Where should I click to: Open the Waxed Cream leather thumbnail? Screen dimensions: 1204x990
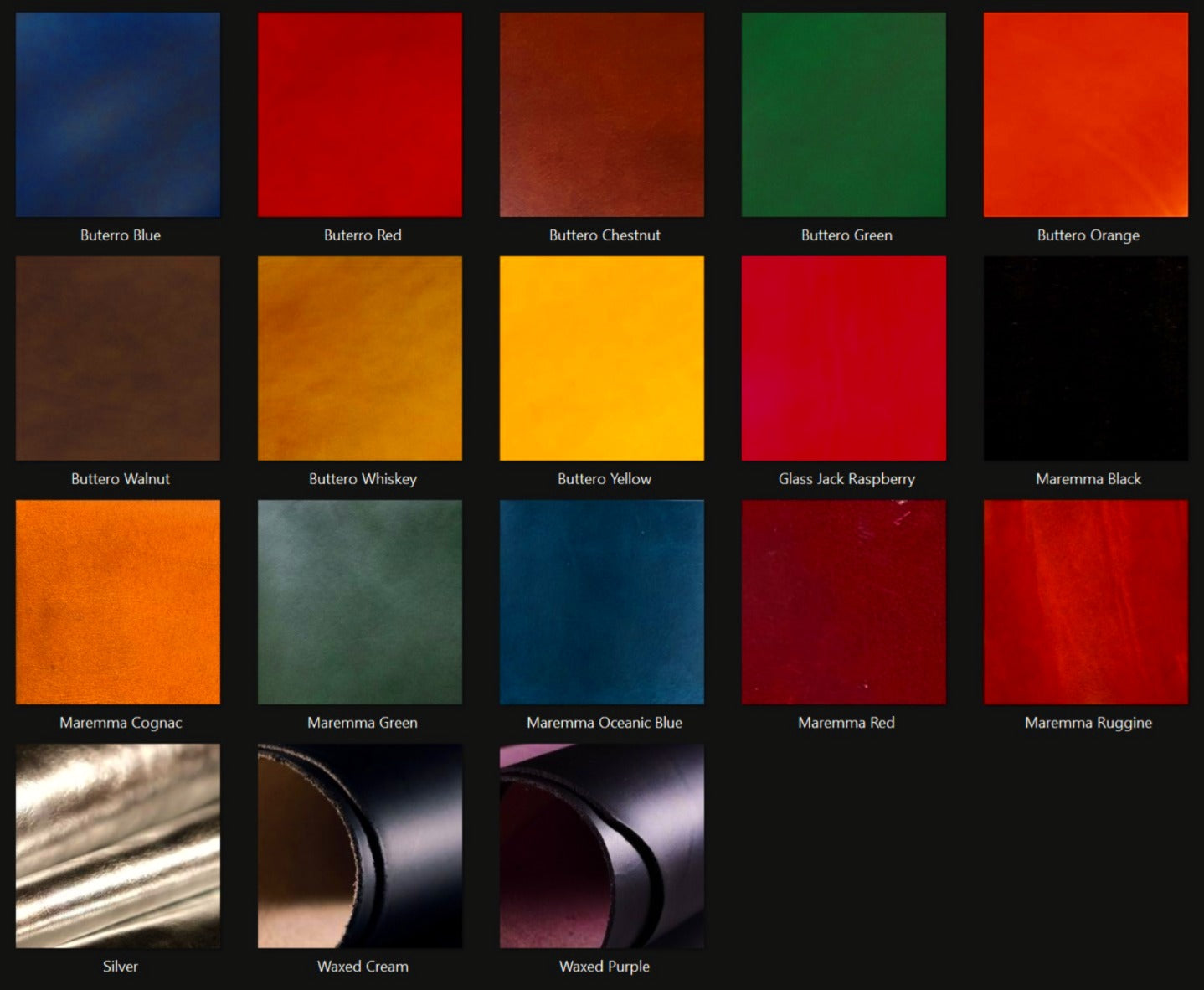tap(360, 846)
